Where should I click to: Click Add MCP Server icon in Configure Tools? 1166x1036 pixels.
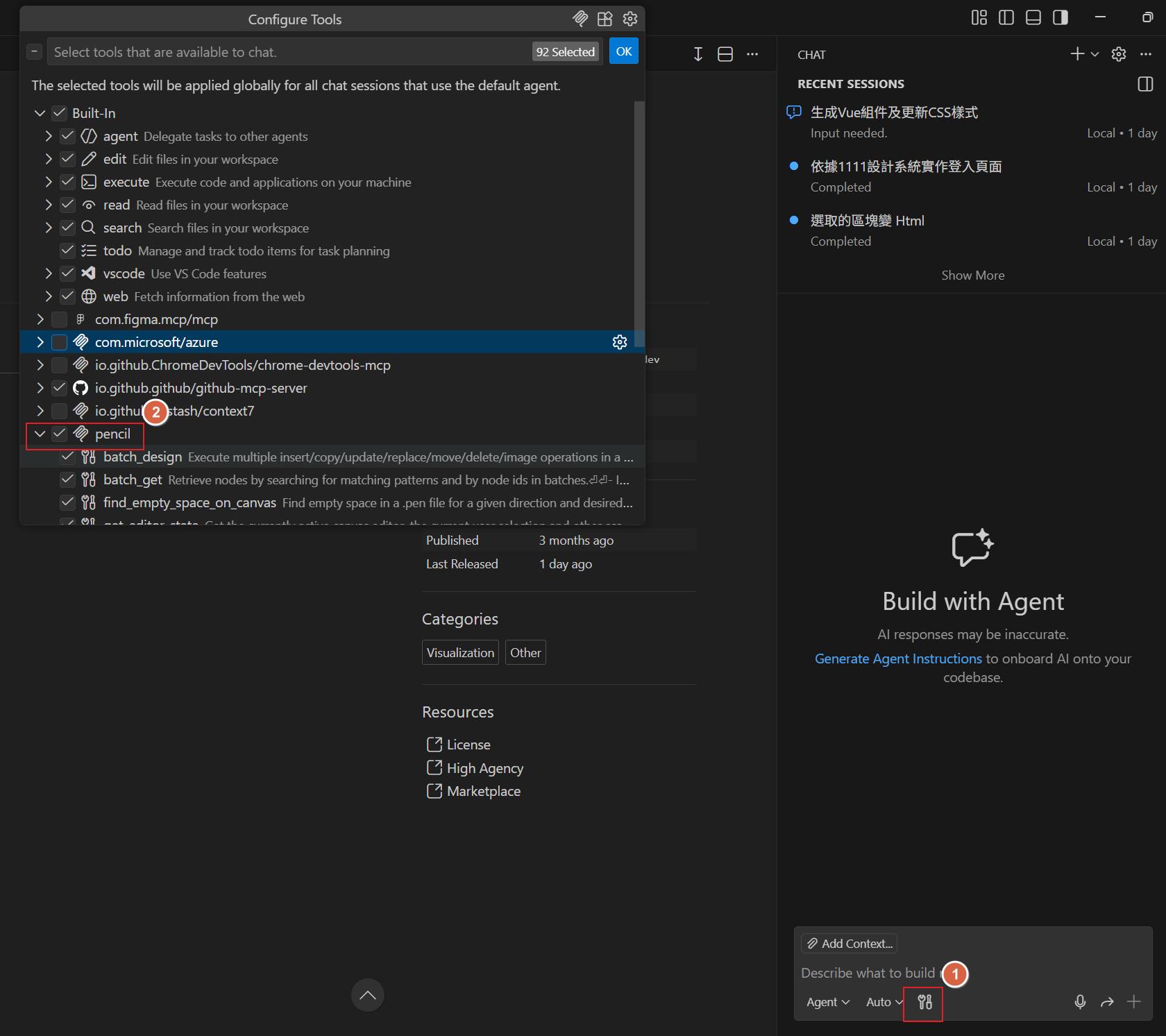tap(580, 19)
